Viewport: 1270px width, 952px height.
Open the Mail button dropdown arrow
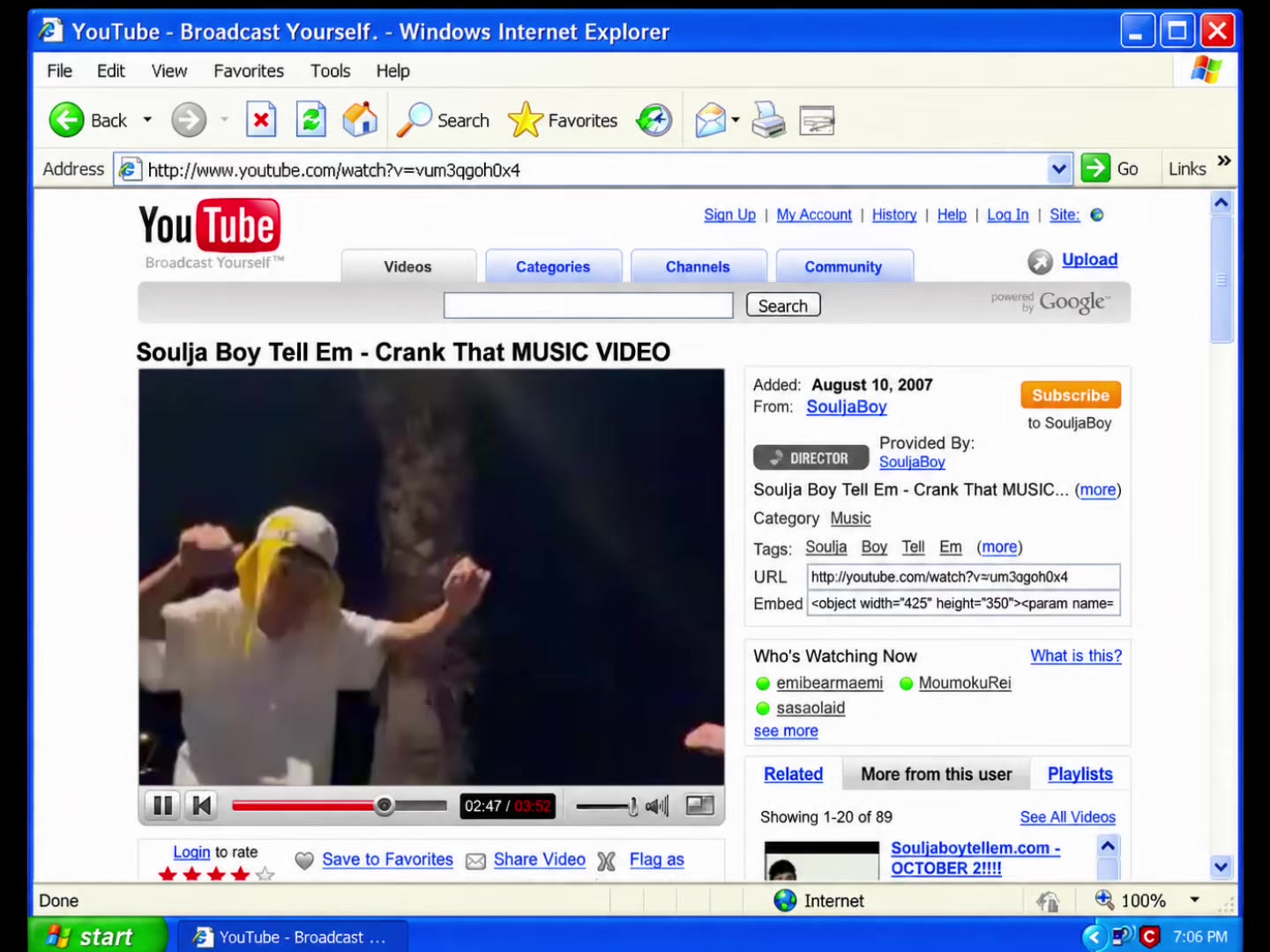pyautogui.click(x=736, y=120)
